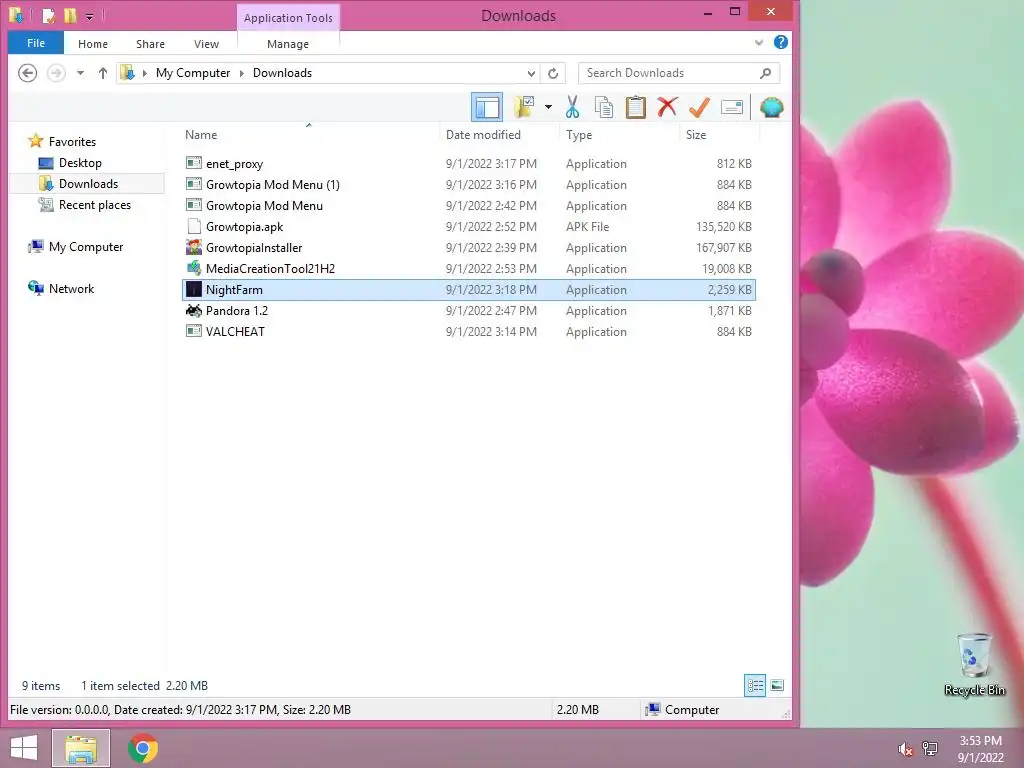Click My Computer in the address path
The height and width of the screenshot is (768, 1024).
click(x=193, y=73)
